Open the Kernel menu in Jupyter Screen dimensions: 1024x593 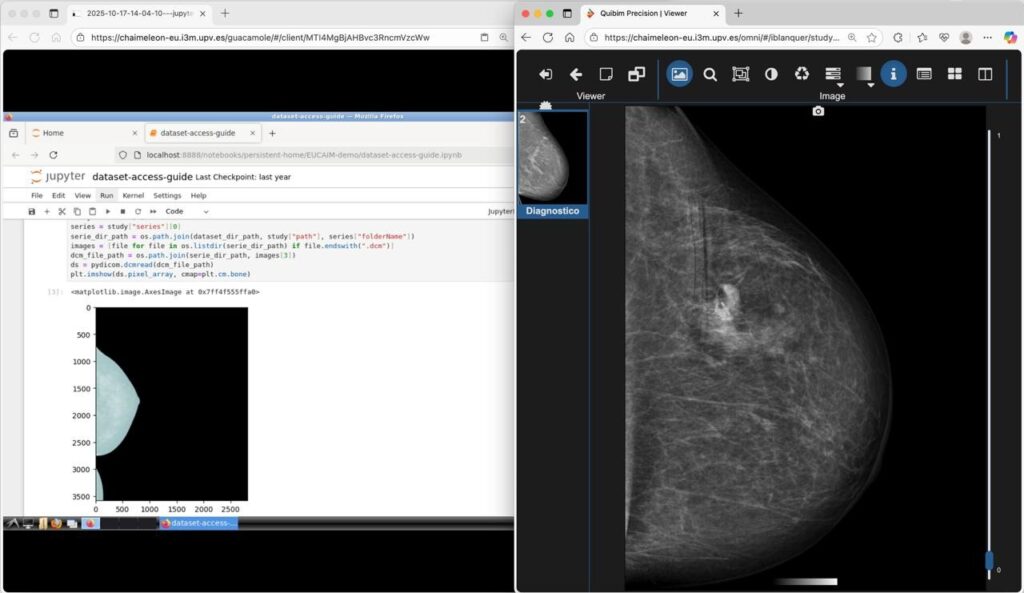click(x=132, y=196)
